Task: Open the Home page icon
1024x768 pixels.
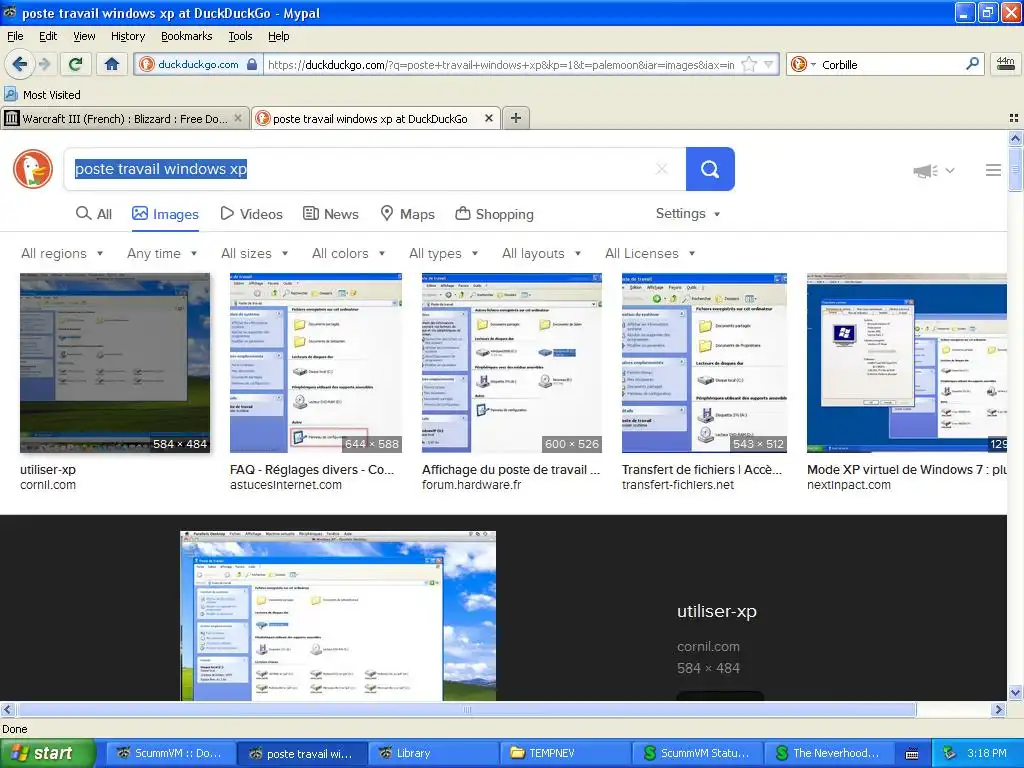Action: coord(112,64)
